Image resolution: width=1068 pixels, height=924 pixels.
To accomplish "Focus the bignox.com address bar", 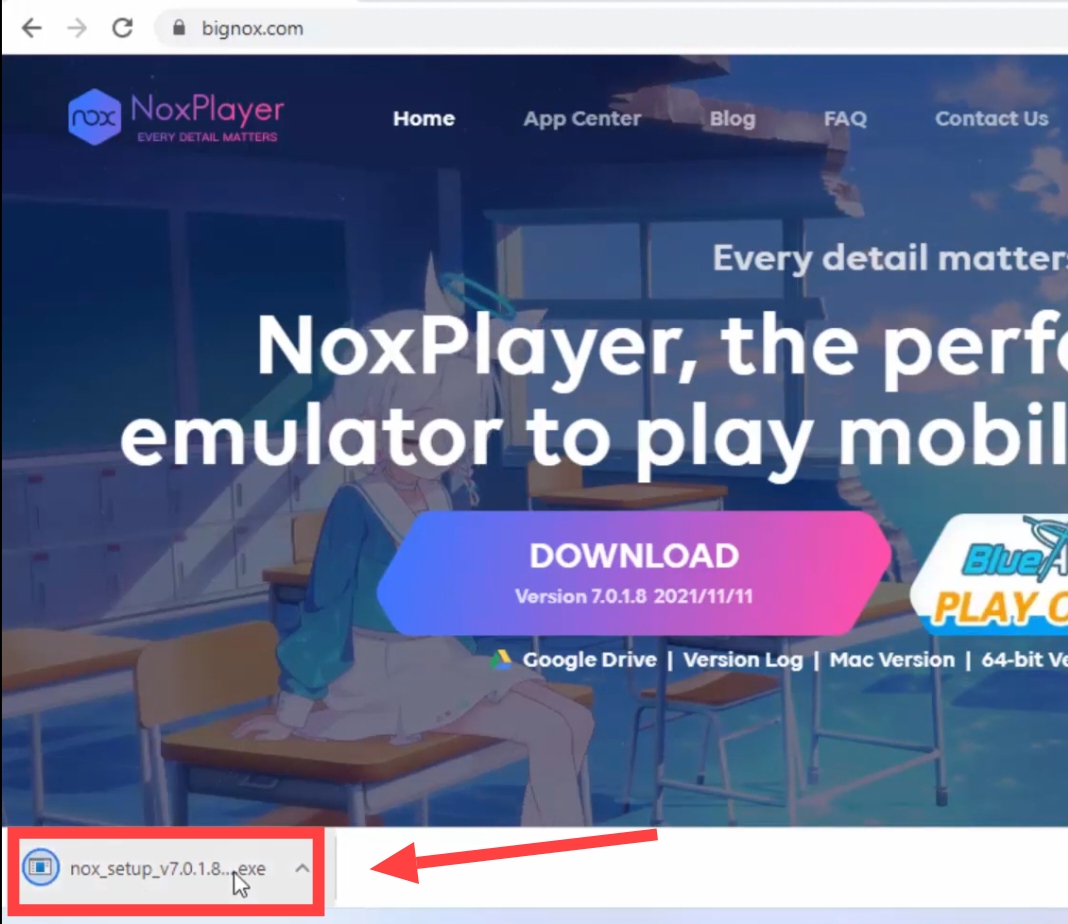I will (x=613, y=28).
